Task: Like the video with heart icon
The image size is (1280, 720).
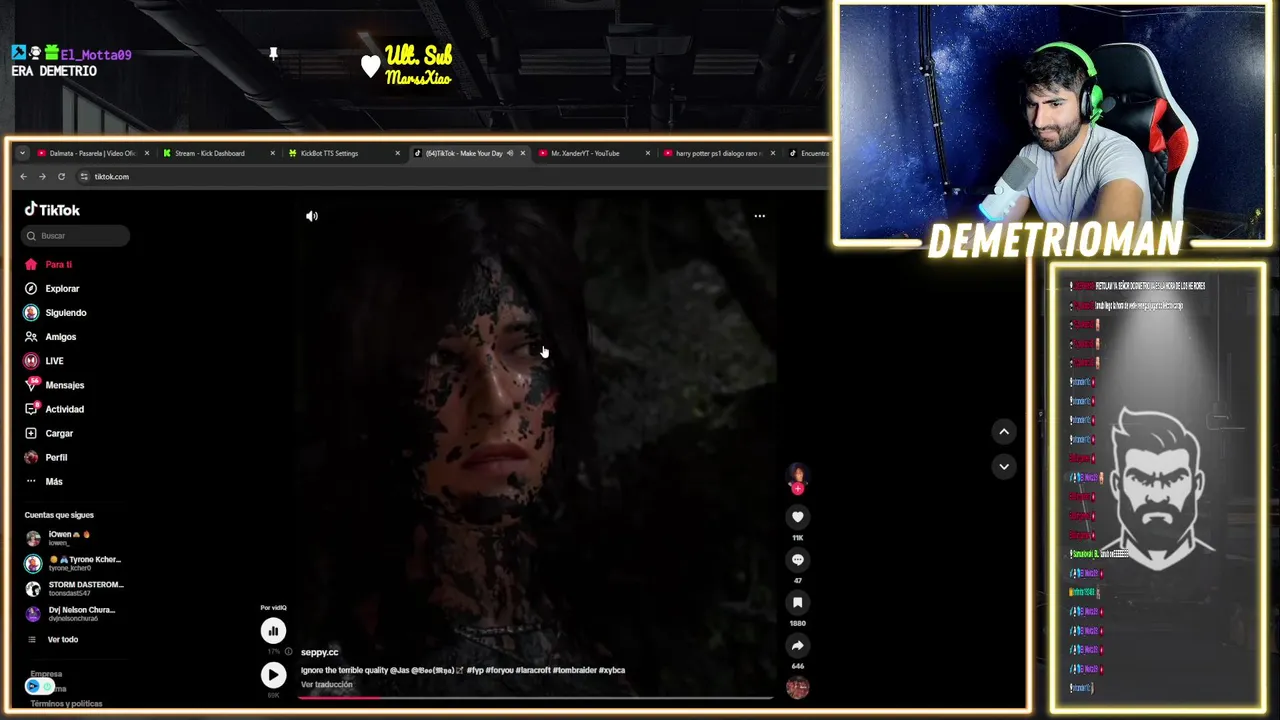Action: (x=797, y=517)
